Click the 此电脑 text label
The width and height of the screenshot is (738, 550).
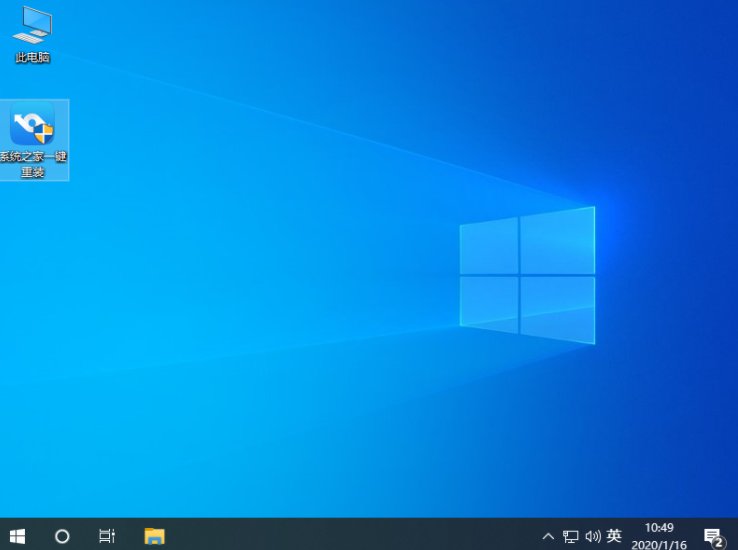click(32, 58)
